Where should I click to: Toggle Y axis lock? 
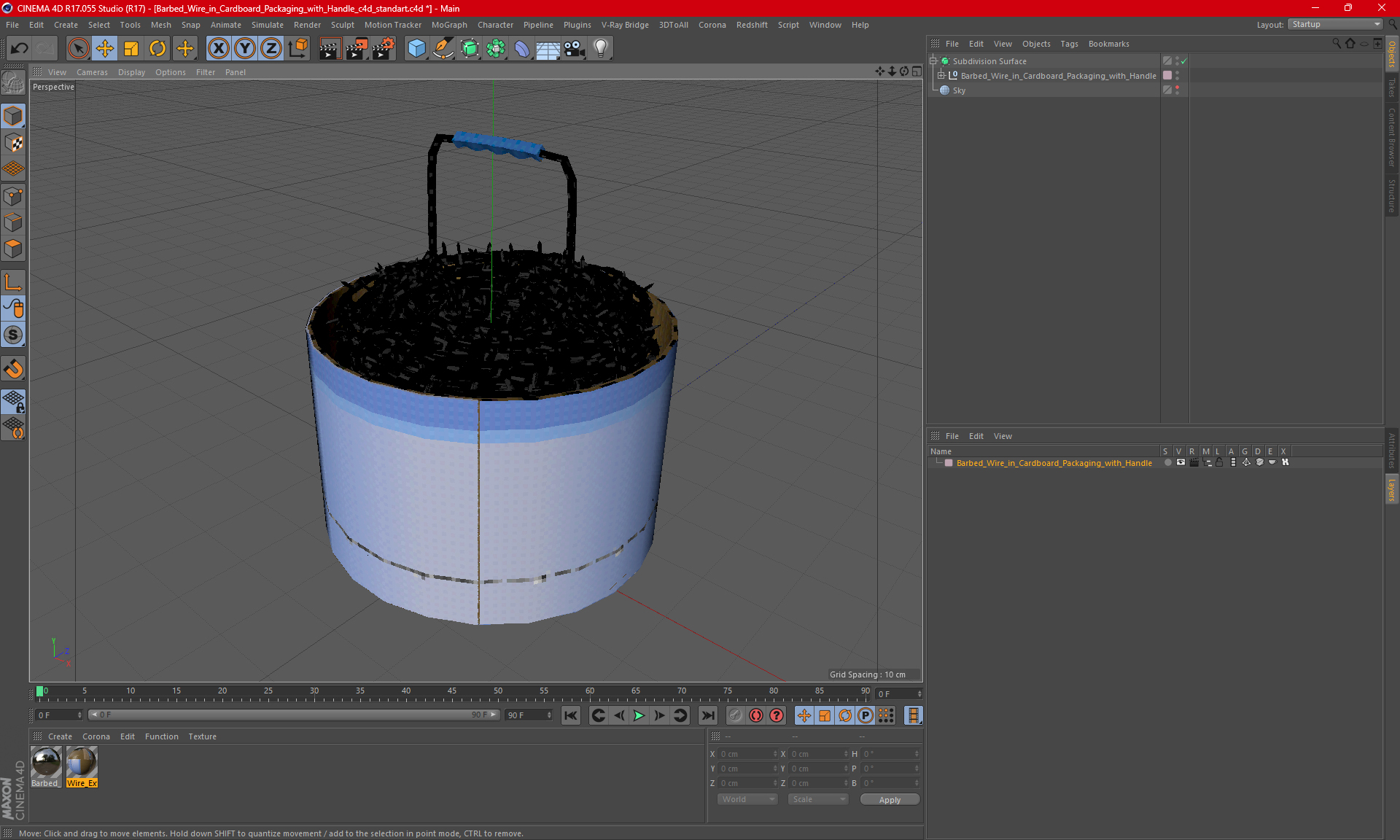click(x=245, y=49)
